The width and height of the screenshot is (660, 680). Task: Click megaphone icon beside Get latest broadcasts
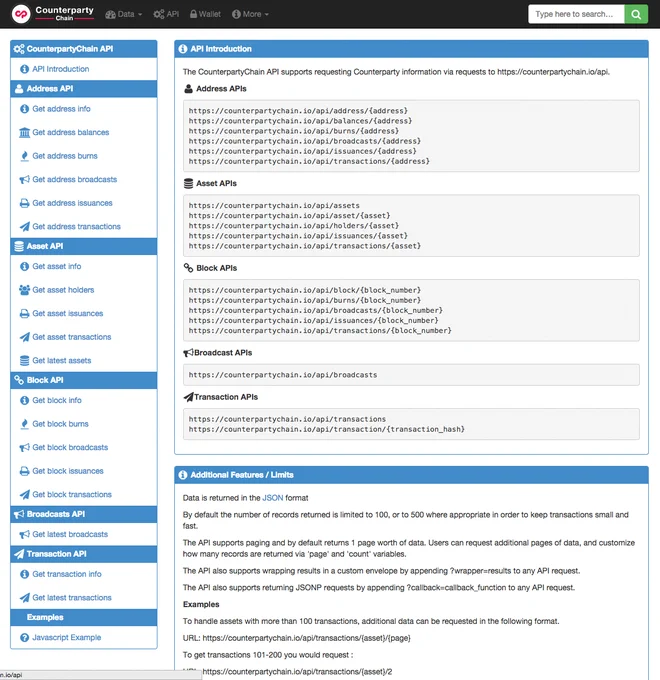coord(25,534)
